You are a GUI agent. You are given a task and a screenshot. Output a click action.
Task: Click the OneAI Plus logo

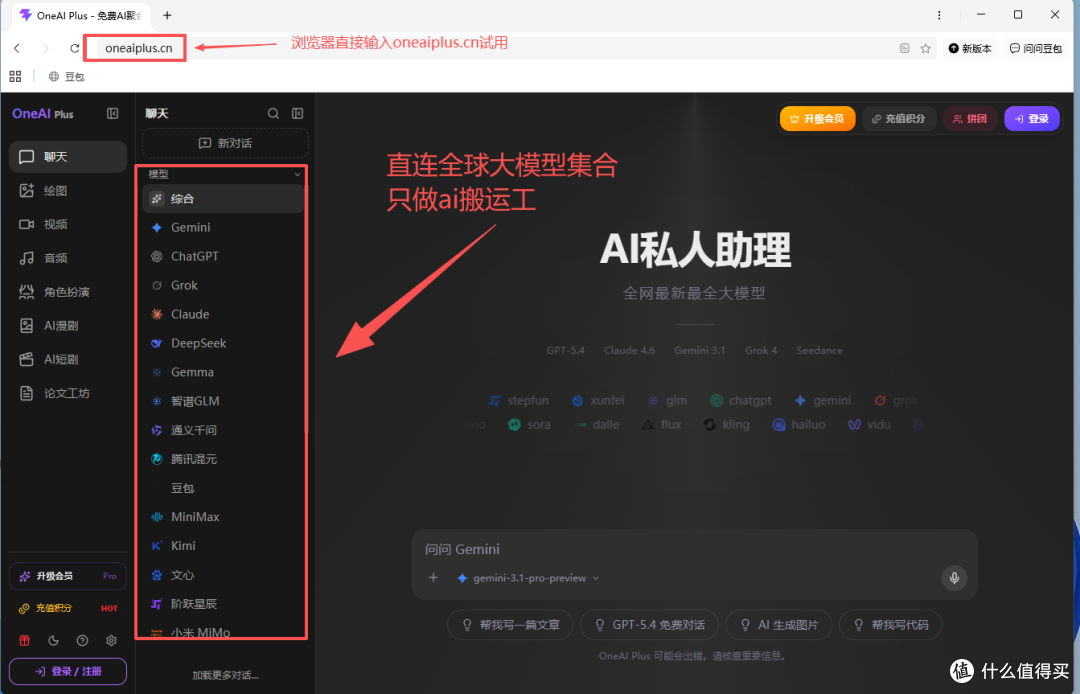coord(43,114)
